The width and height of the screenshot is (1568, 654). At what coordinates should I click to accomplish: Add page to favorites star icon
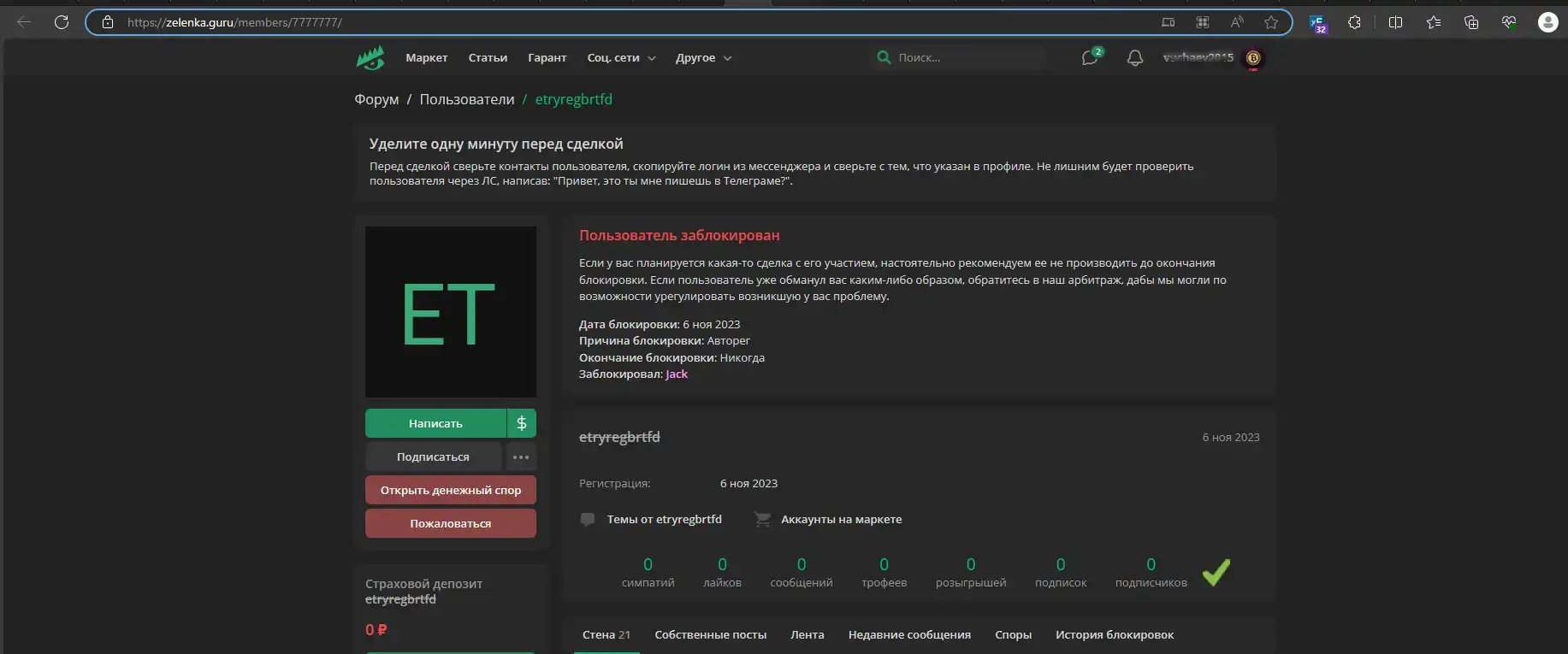(x=1271, y=22)
